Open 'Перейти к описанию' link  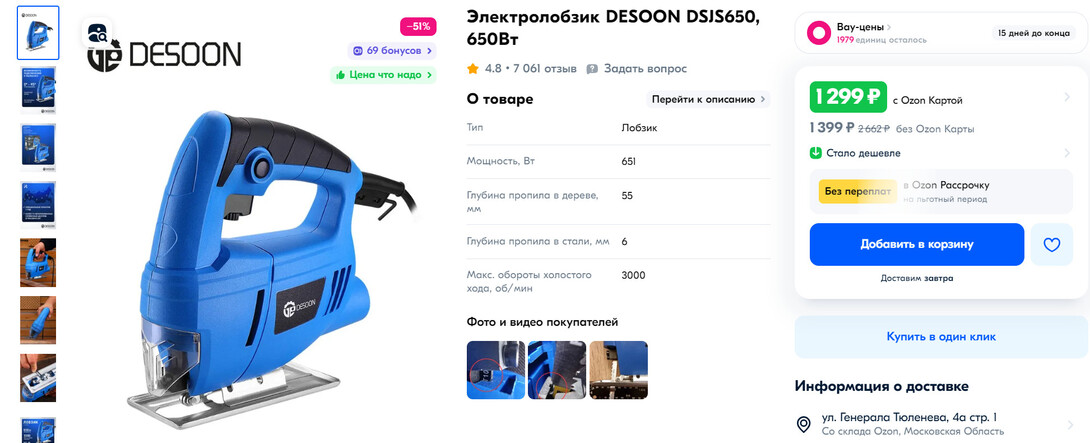(x=708, y=99)
